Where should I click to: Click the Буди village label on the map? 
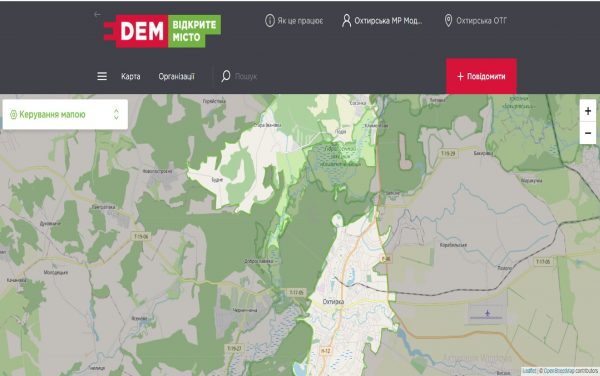[217, 179]
